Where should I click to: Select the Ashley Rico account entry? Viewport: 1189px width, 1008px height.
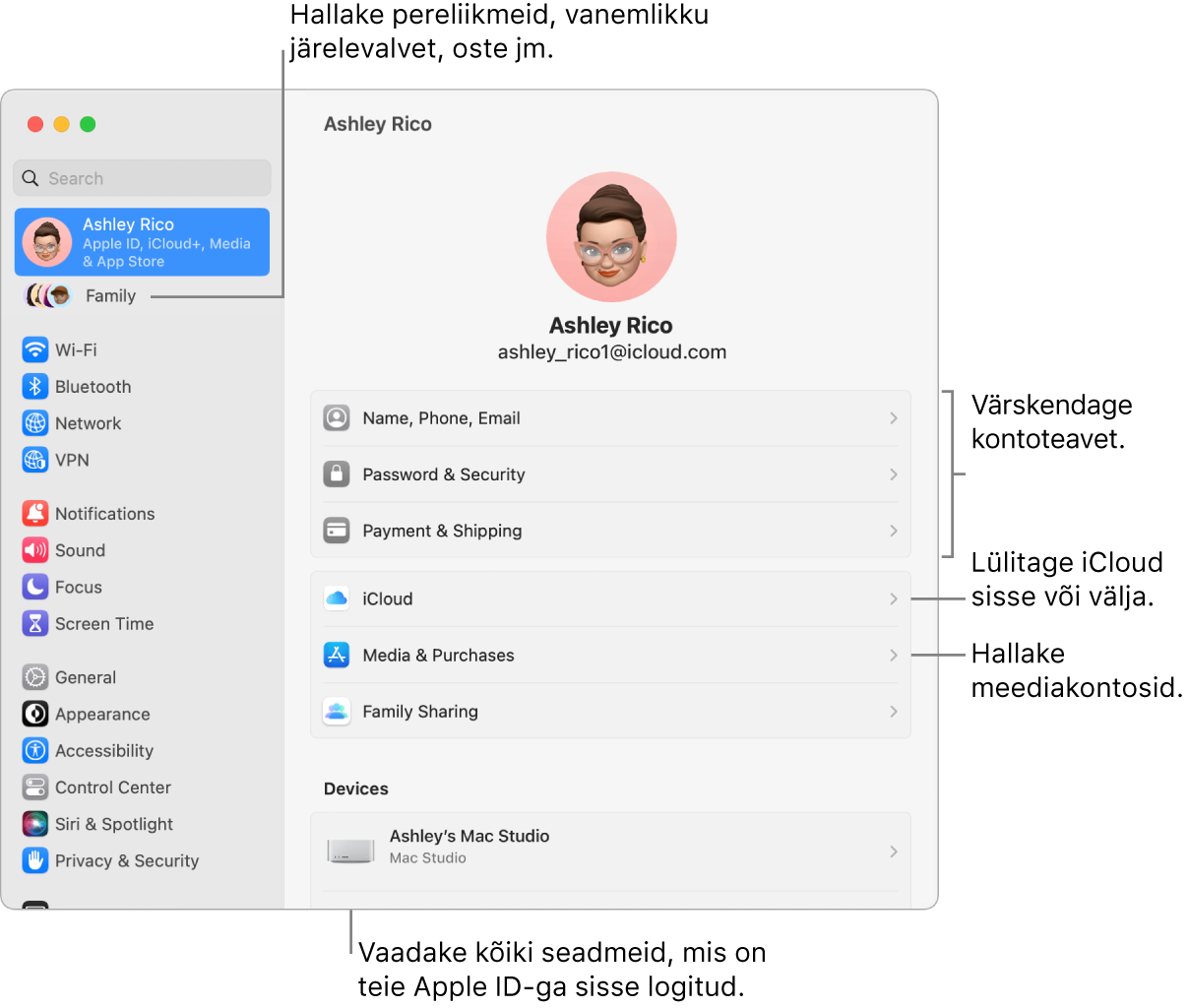tap(142, 241)
